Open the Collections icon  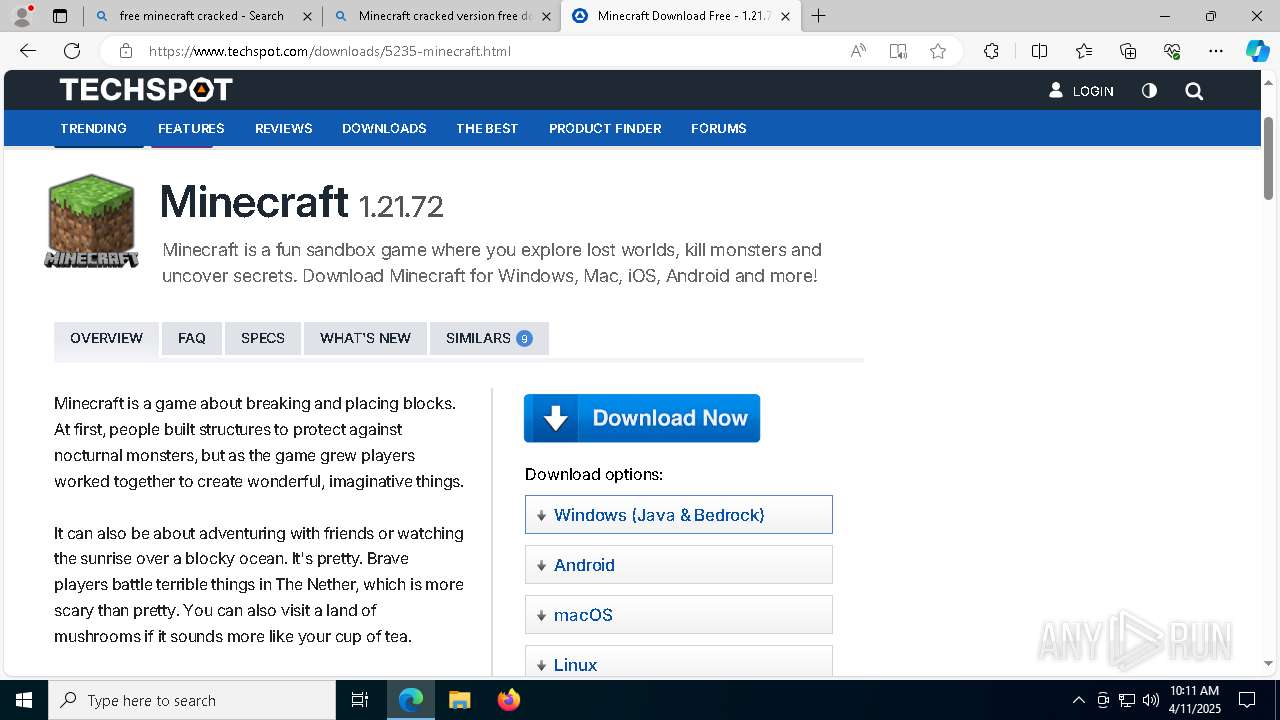pyautogui.click(x=1128, y=51)
